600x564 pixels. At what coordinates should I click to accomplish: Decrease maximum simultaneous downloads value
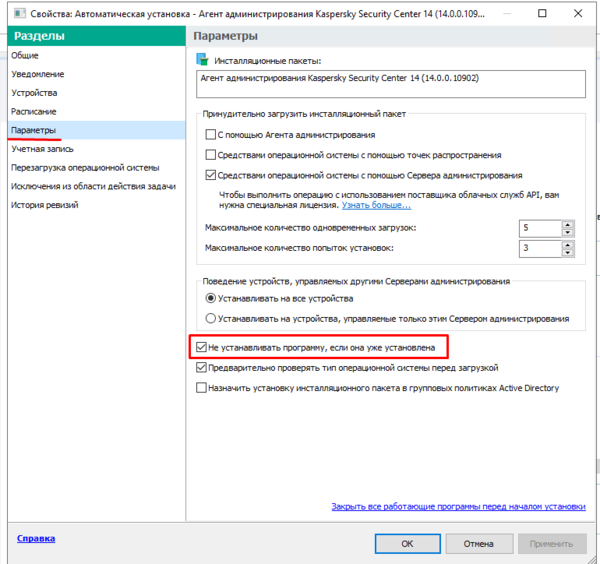[x=568, y=232]
